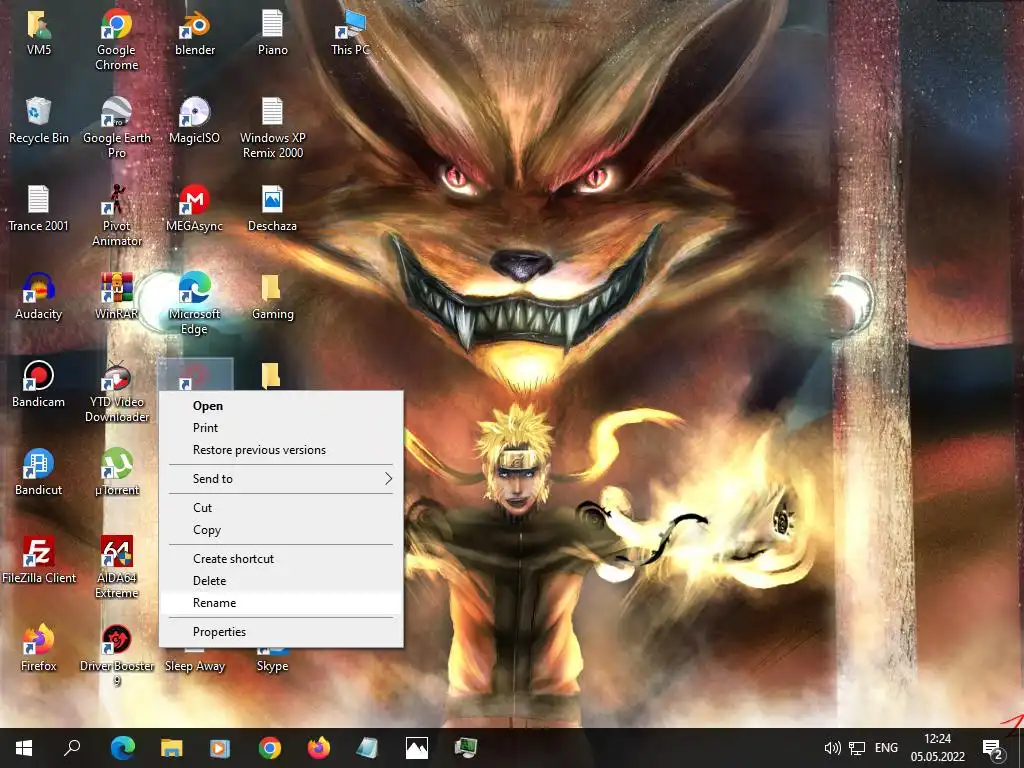This screenshot has height=768, width=1024.
Task: Click Restore previous versions
Action: tap(281, 450)
